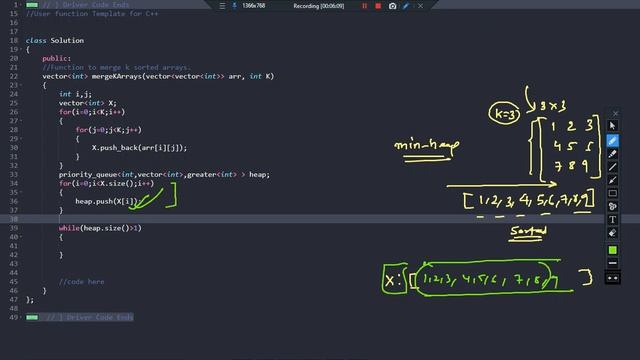Choose the highlighter marker tool

point(612,154)
